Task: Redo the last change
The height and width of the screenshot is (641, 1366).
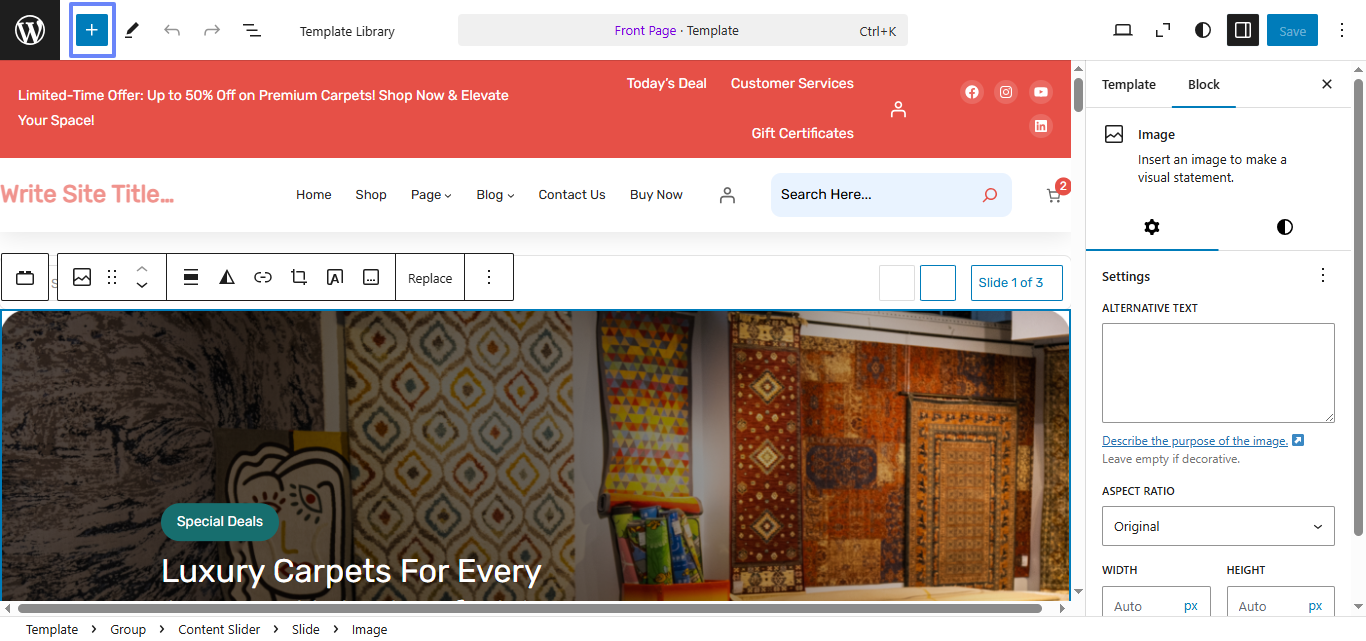Action: click(212, 31)
